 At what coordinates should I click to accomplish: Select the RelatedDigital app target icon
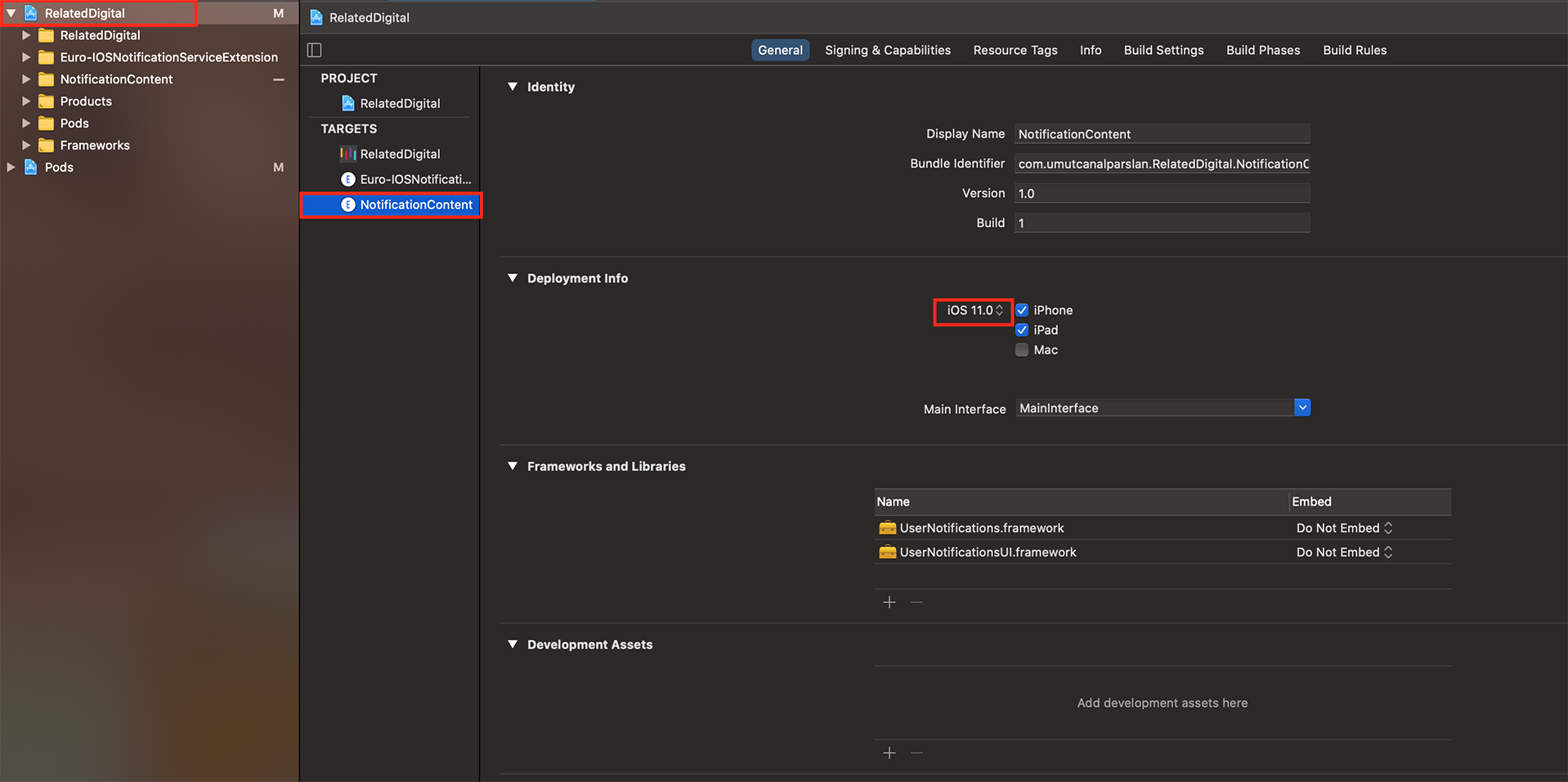point(348,154)
